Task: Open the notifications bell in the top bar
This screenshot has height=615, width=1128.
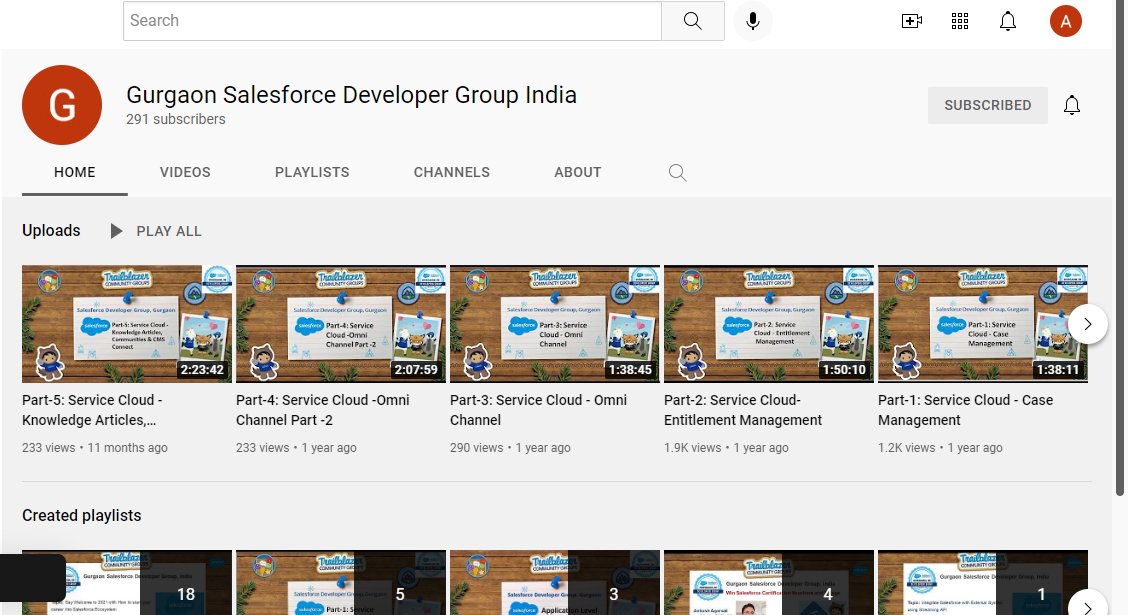Action: [x=1008, y=21]
